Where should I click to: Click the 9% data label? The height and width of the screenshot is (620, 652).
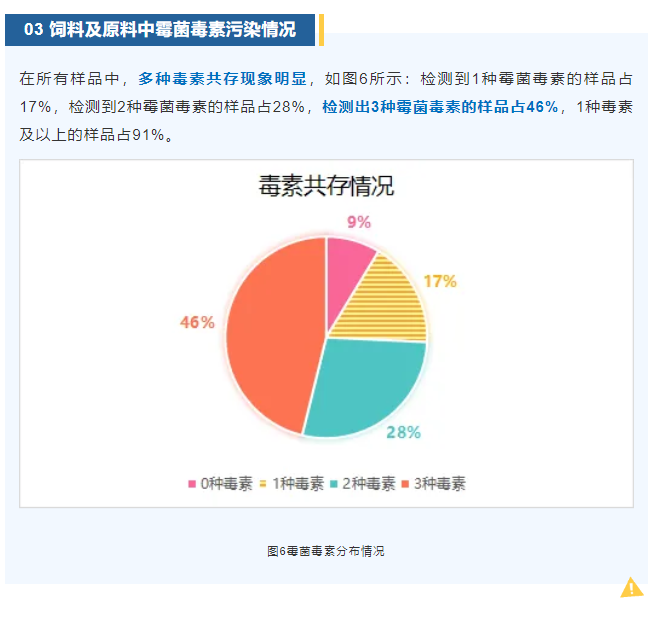(359, 222)
